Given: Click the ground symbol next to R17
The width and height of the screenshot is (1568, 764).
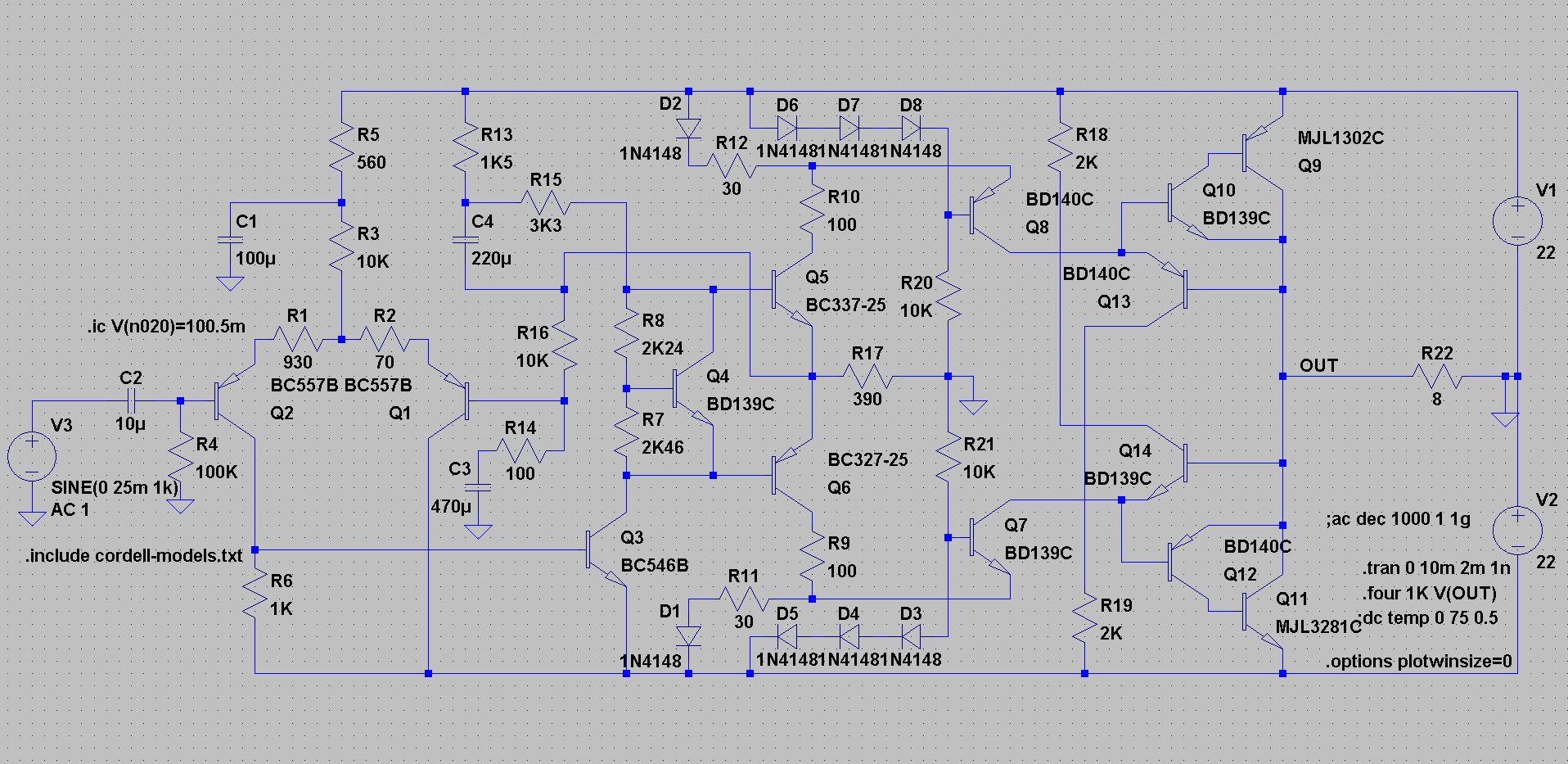Looking at the screenshot, I should click(973, 406).
